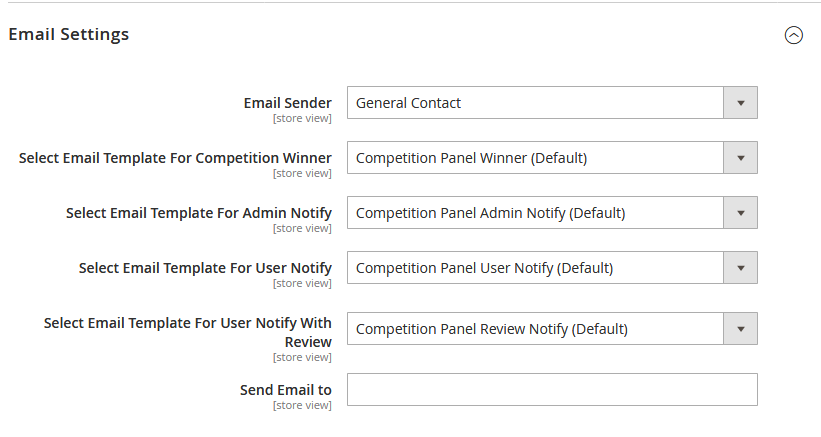This screenshot has width=821, height=437.
Task: Open the dropdown showing General Contact text
Action: click(x=535, y=103)
